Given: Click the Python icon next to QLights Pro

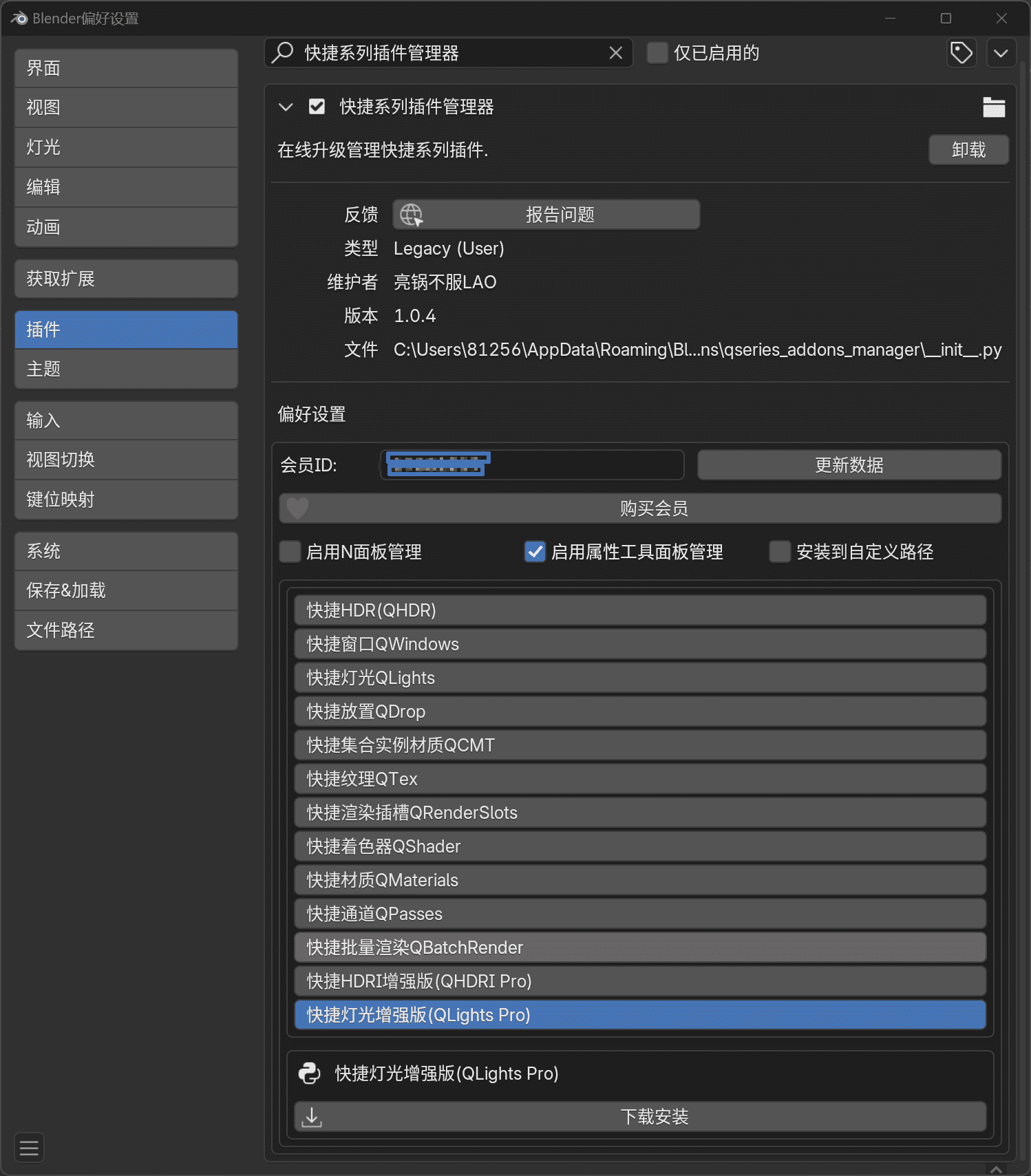Looking at the screenshot, I should 310,1073.
